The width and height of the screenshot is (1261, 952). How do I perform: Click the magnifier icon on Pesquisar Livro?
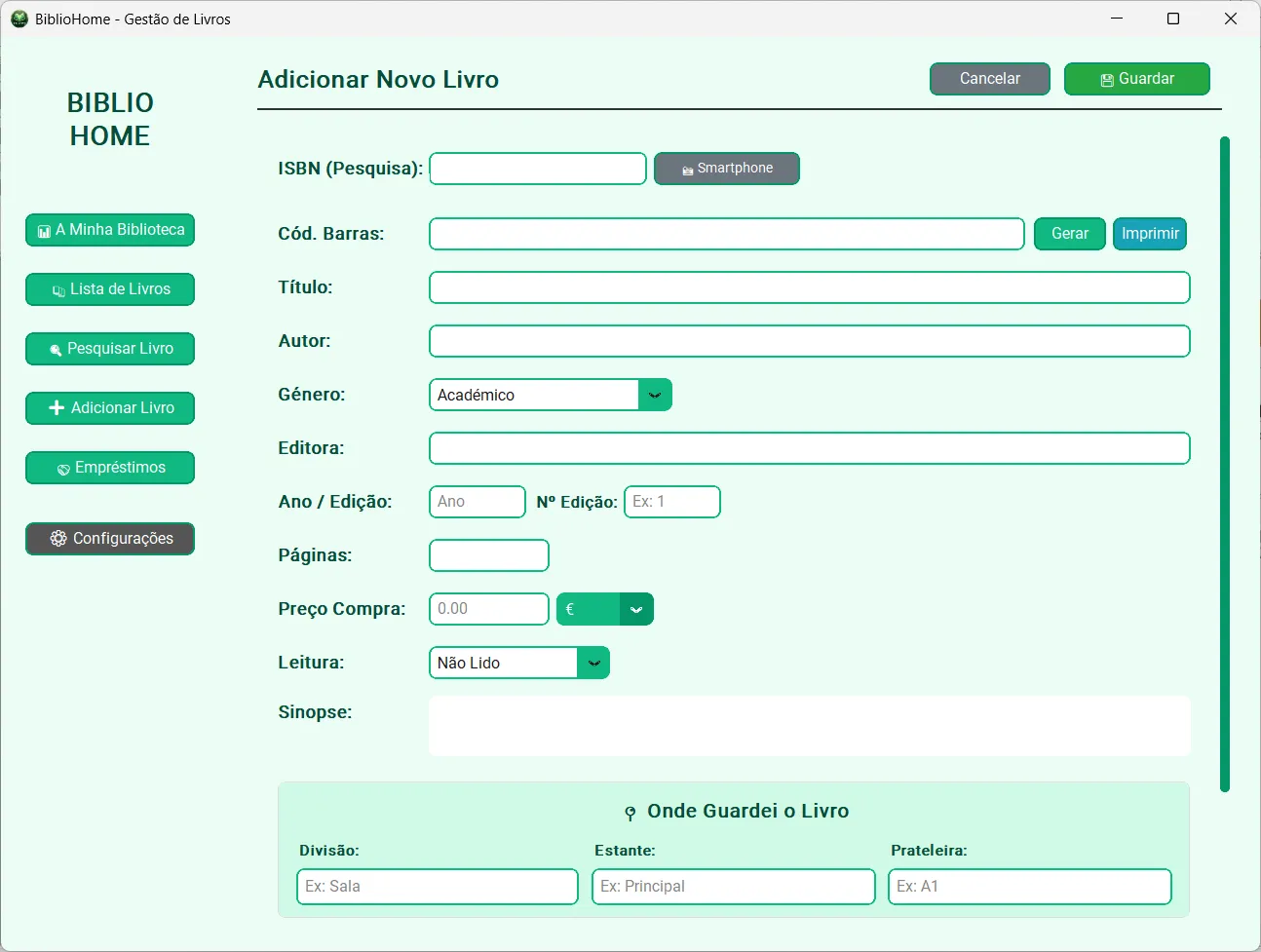(x=56, y=349)
